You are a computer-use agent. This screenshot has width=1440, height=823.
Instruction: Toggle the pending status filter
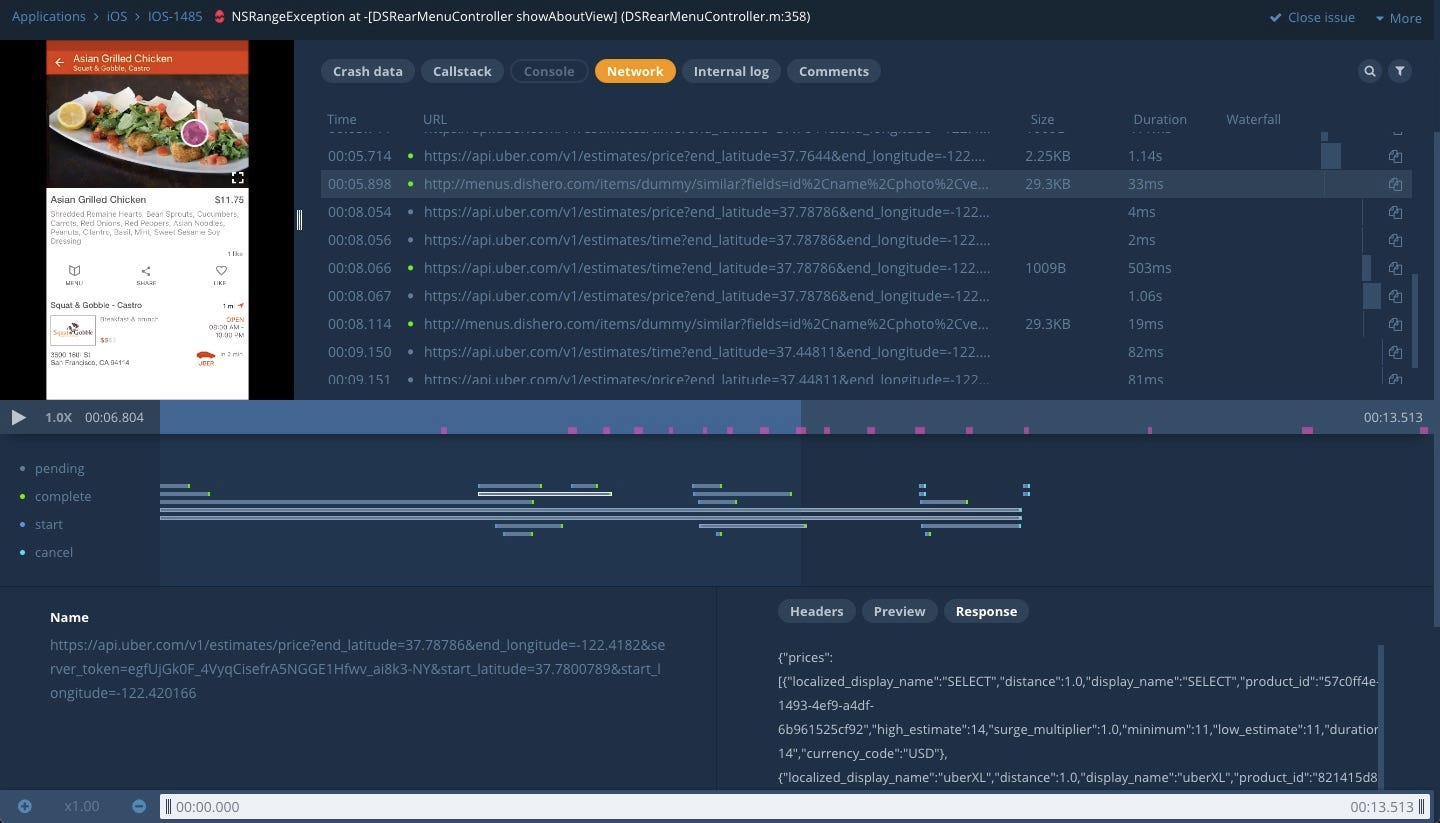click(59, 468)
